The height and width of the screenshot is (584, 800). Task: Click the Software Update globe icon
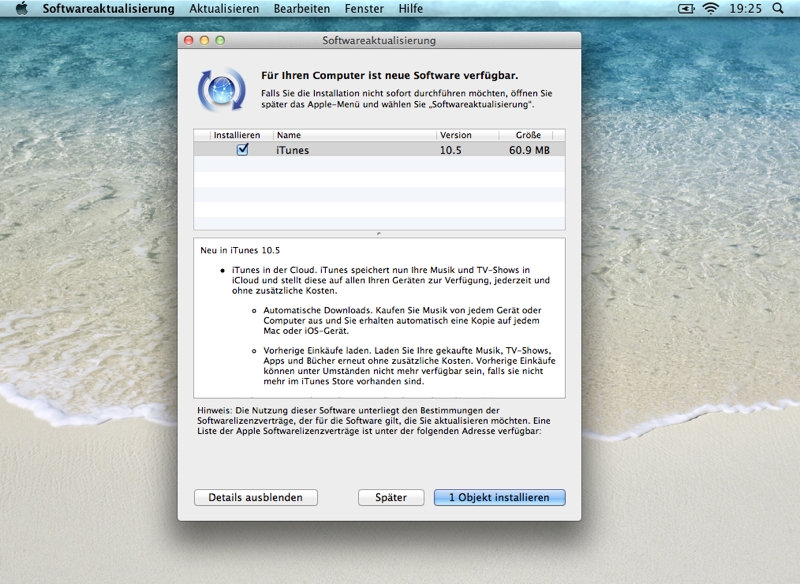point(221,88)
